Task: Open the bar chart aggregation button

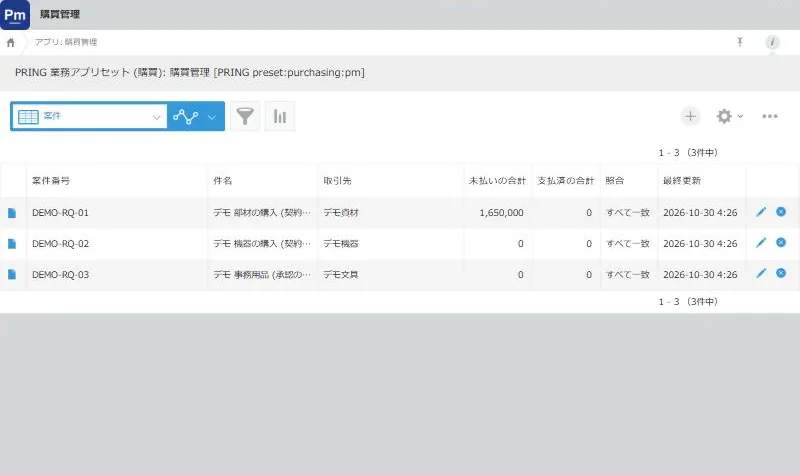Action: [280, 116]
